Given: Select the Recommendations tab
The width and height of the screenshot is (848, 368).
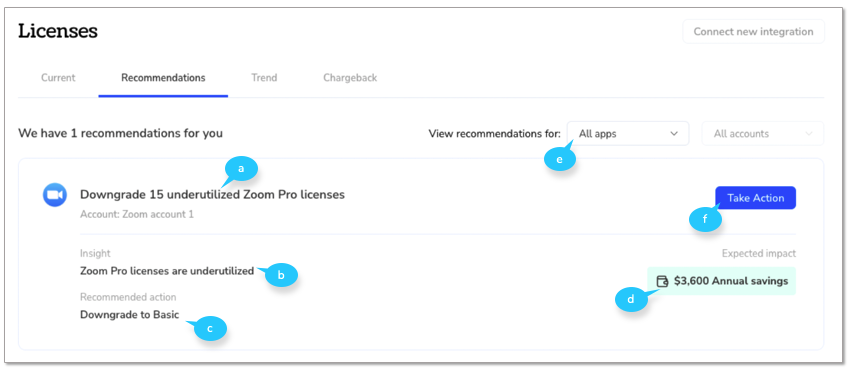Looking at the screenshot, I should pyautogui.click(x=163, y=77).
